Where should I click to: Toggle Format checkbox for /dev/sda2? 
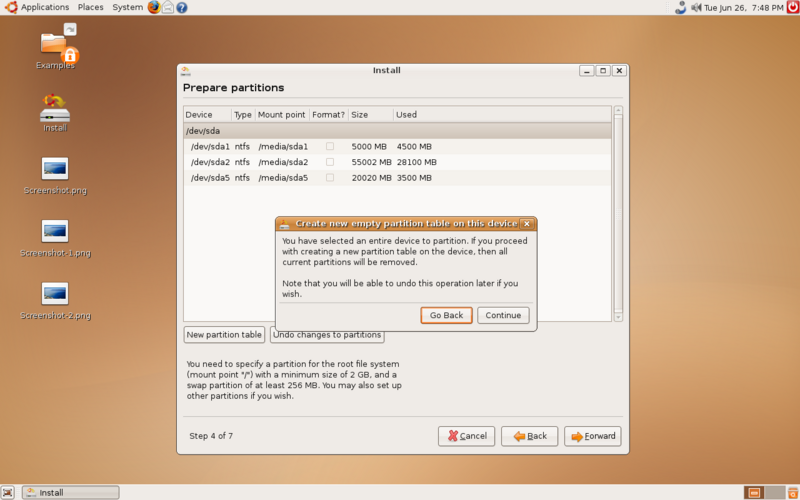click(x=330, y=162)
